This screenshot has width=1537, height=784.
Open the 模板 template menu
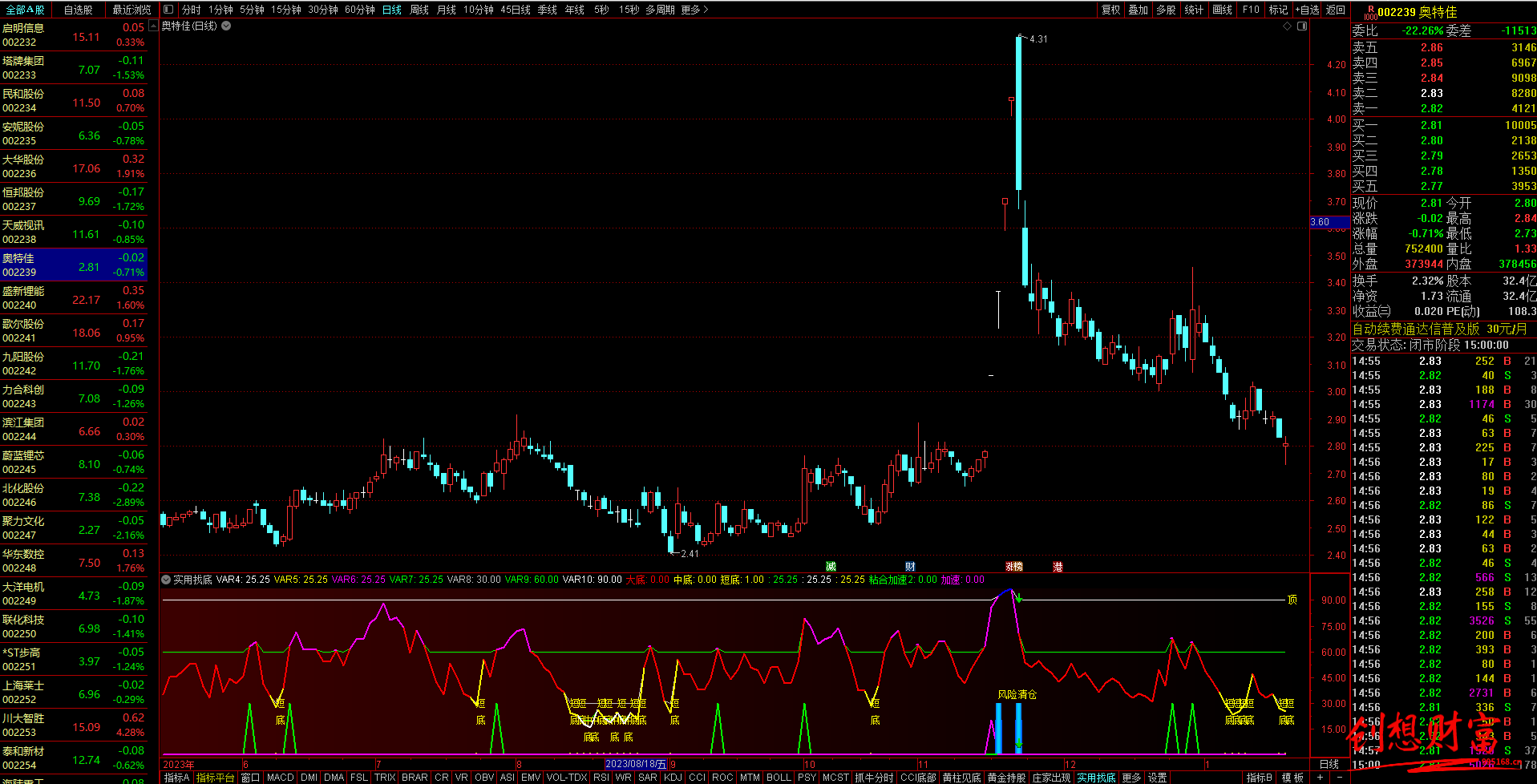[x=1292, y=778]
